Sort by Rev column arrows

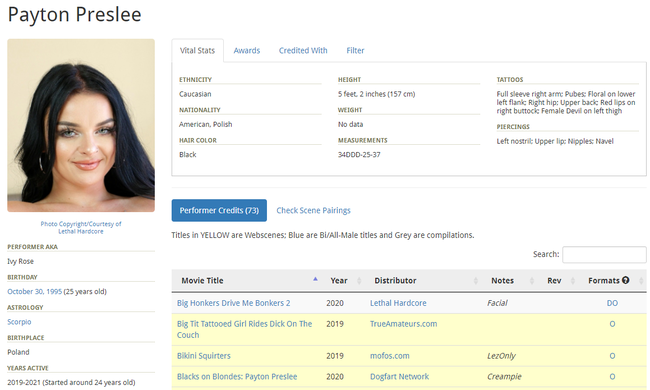tap(573, 281)
